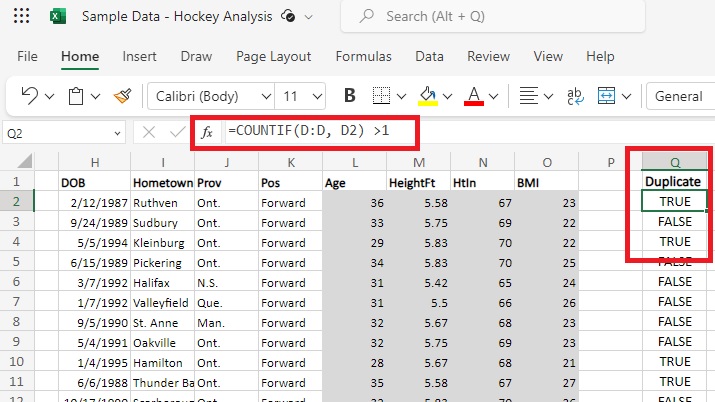
Task: Open the Formulas tab
Action: point(363,57)
